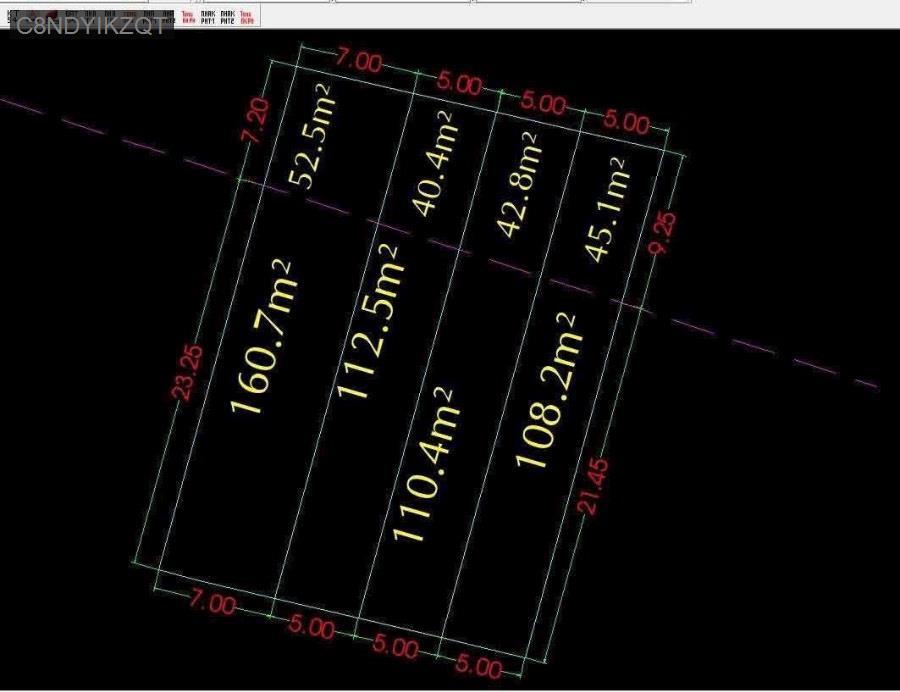
Task: Select the 21.45 dimension text
Action: point(592,486)
